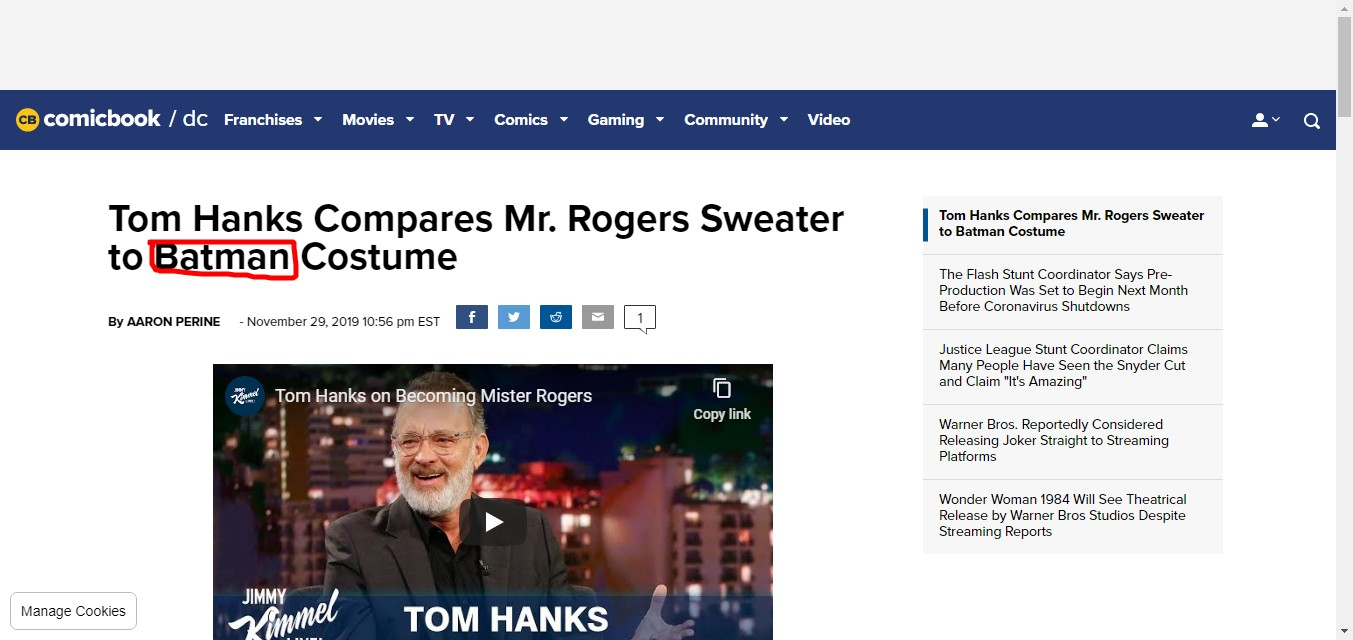The image size is (1353, 640).
Task: Open Warner Bros. Joker streaming article
Action: (1072, 441)
